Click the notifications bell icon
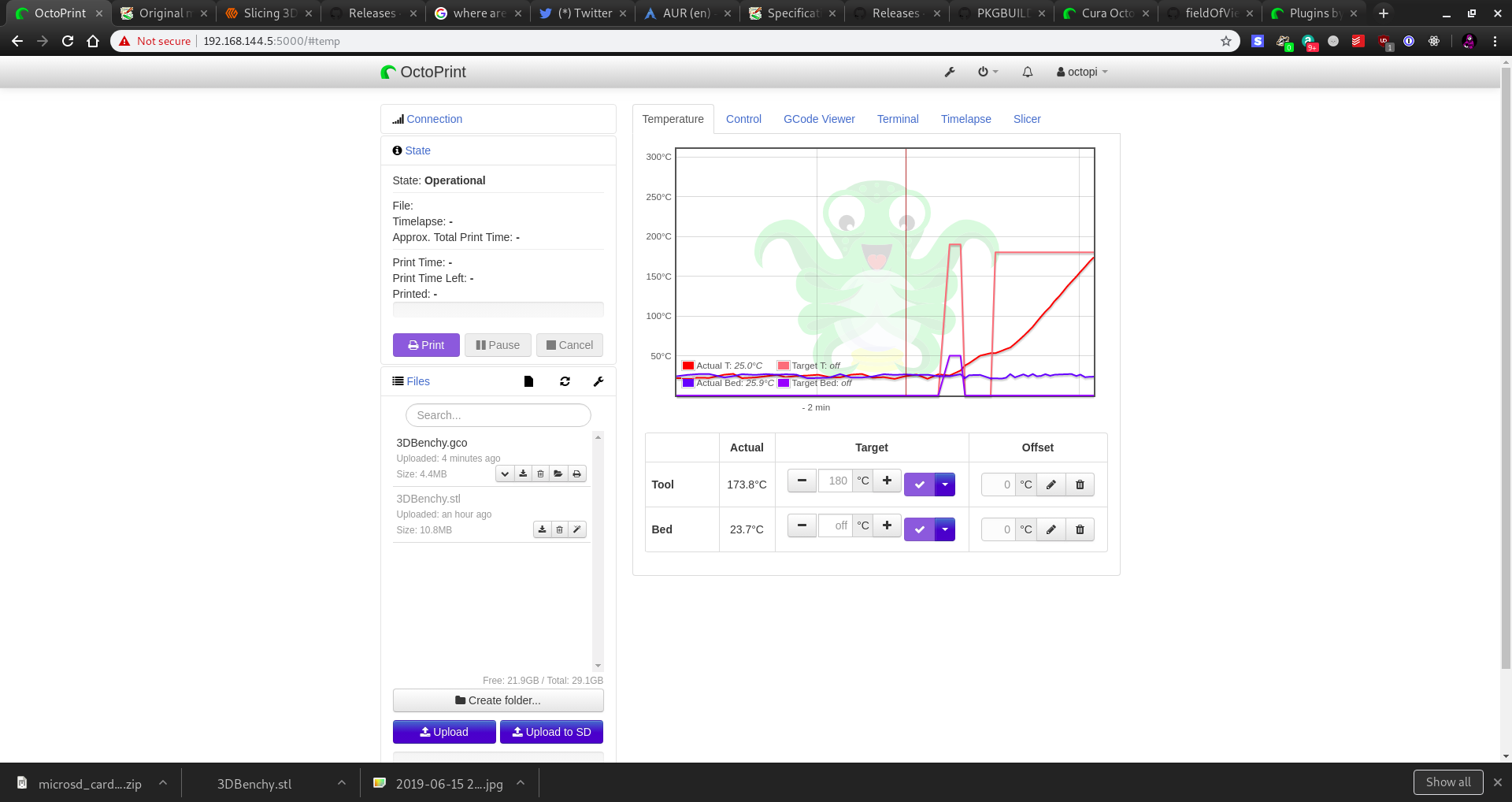 (1028, 72)
